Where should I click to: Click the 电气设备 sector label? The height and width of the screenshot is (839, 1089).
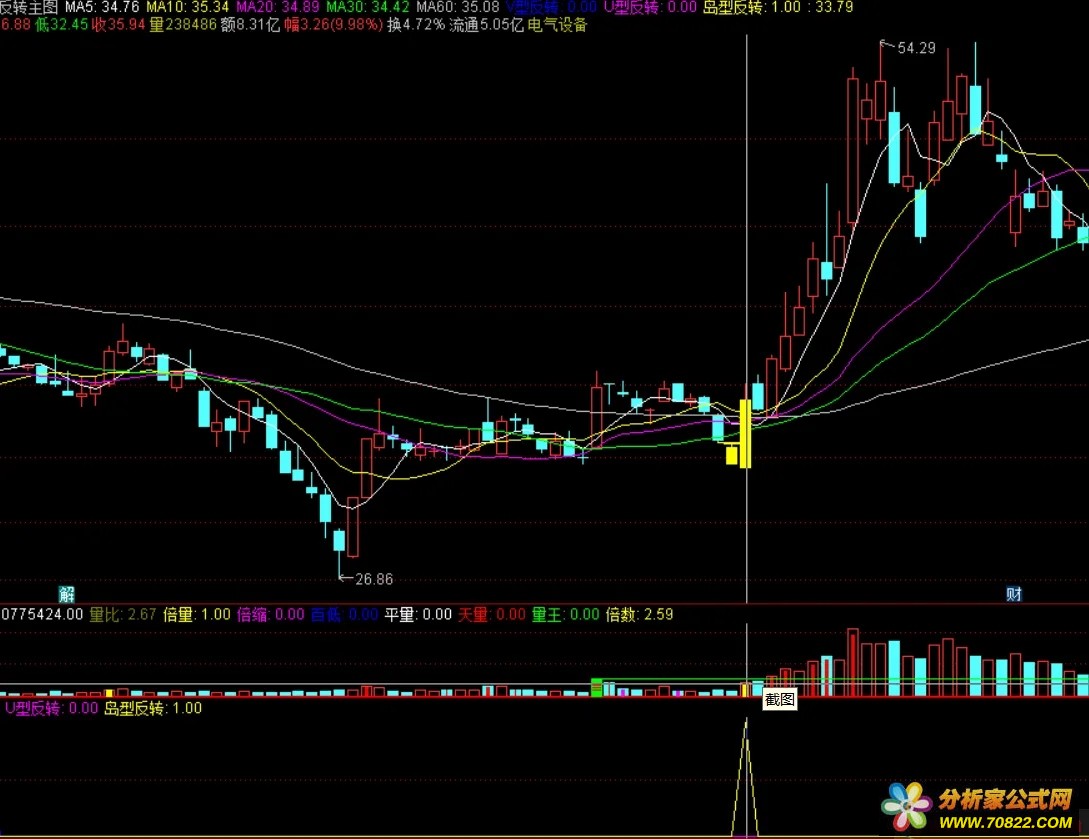pos(557,25)
